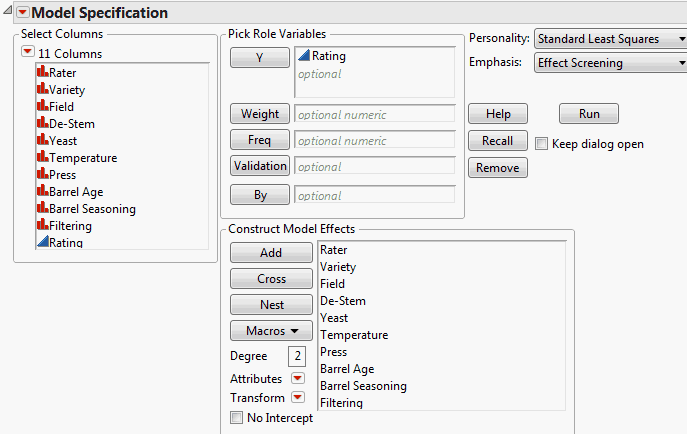Click the Weight optional numeric field
This screenshot has height=434, width=687.
tap(374, 114)
